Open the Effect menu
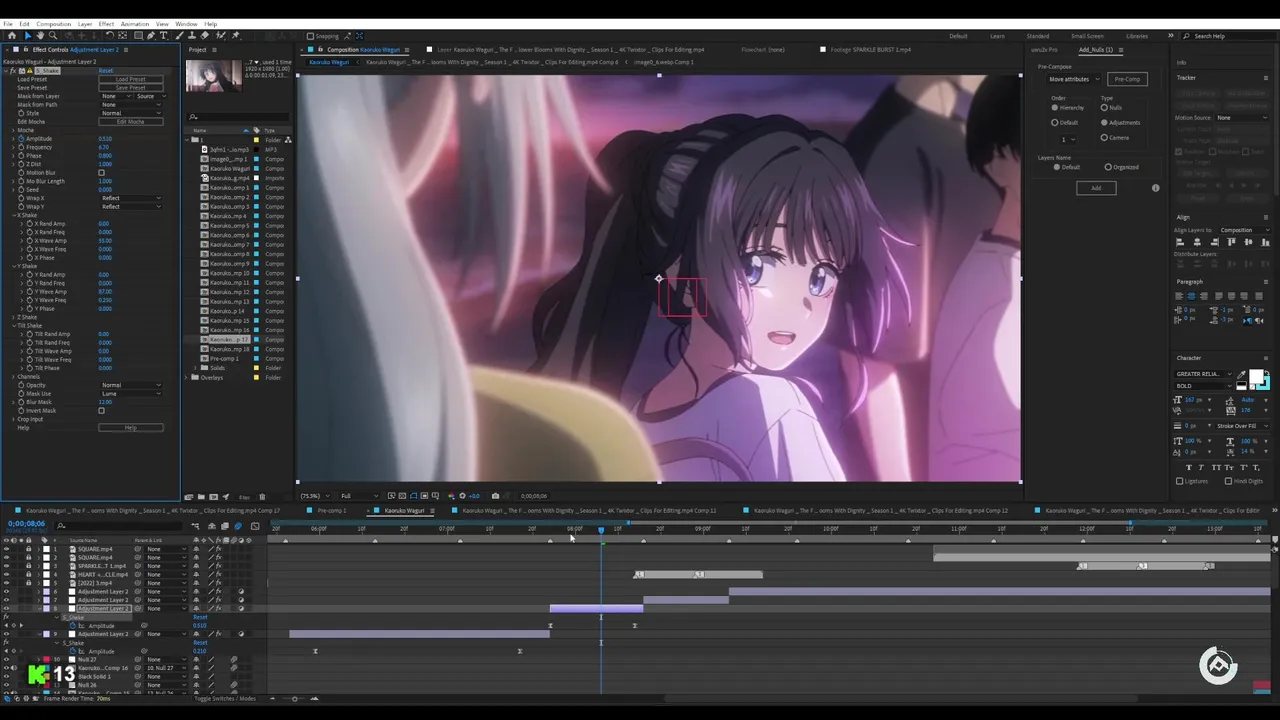Image resolution: width=1280 pixels, height=720 pixels. pos(106,24)
